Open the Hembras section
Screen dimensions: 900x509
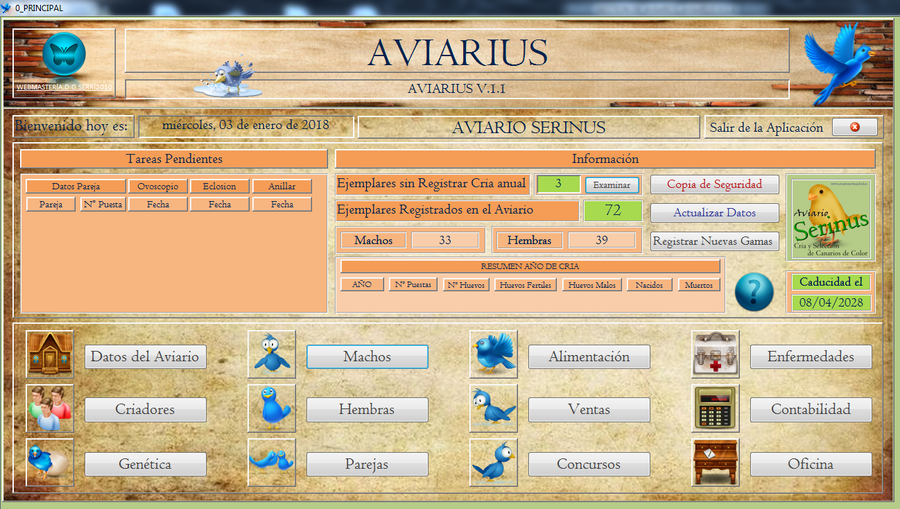[x=367, y=409]
